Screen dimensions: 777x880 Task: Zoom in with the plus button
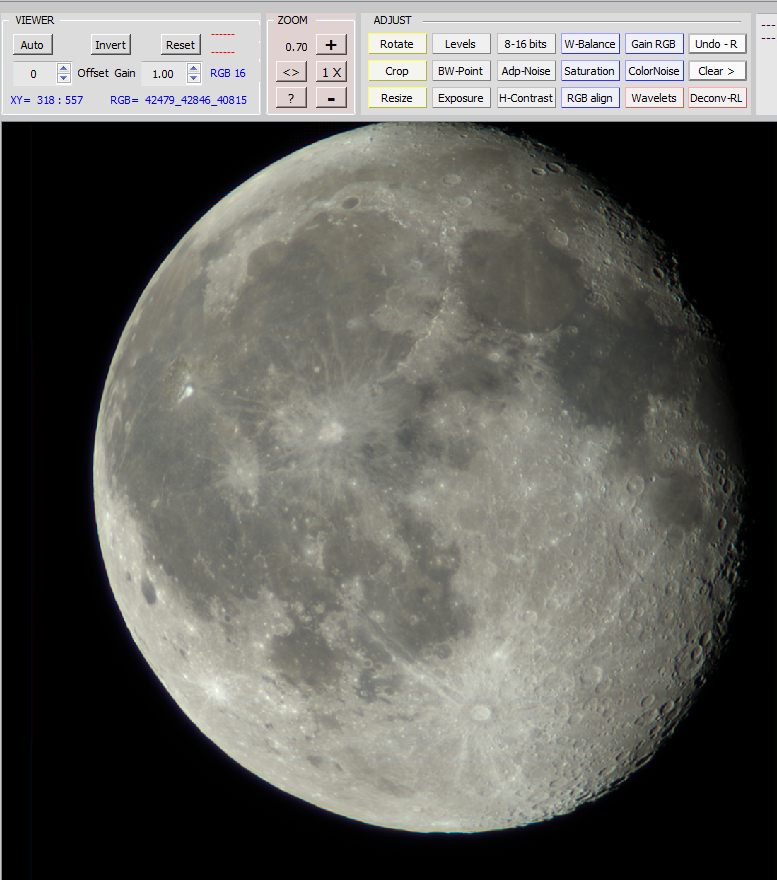tap(331, 45)
